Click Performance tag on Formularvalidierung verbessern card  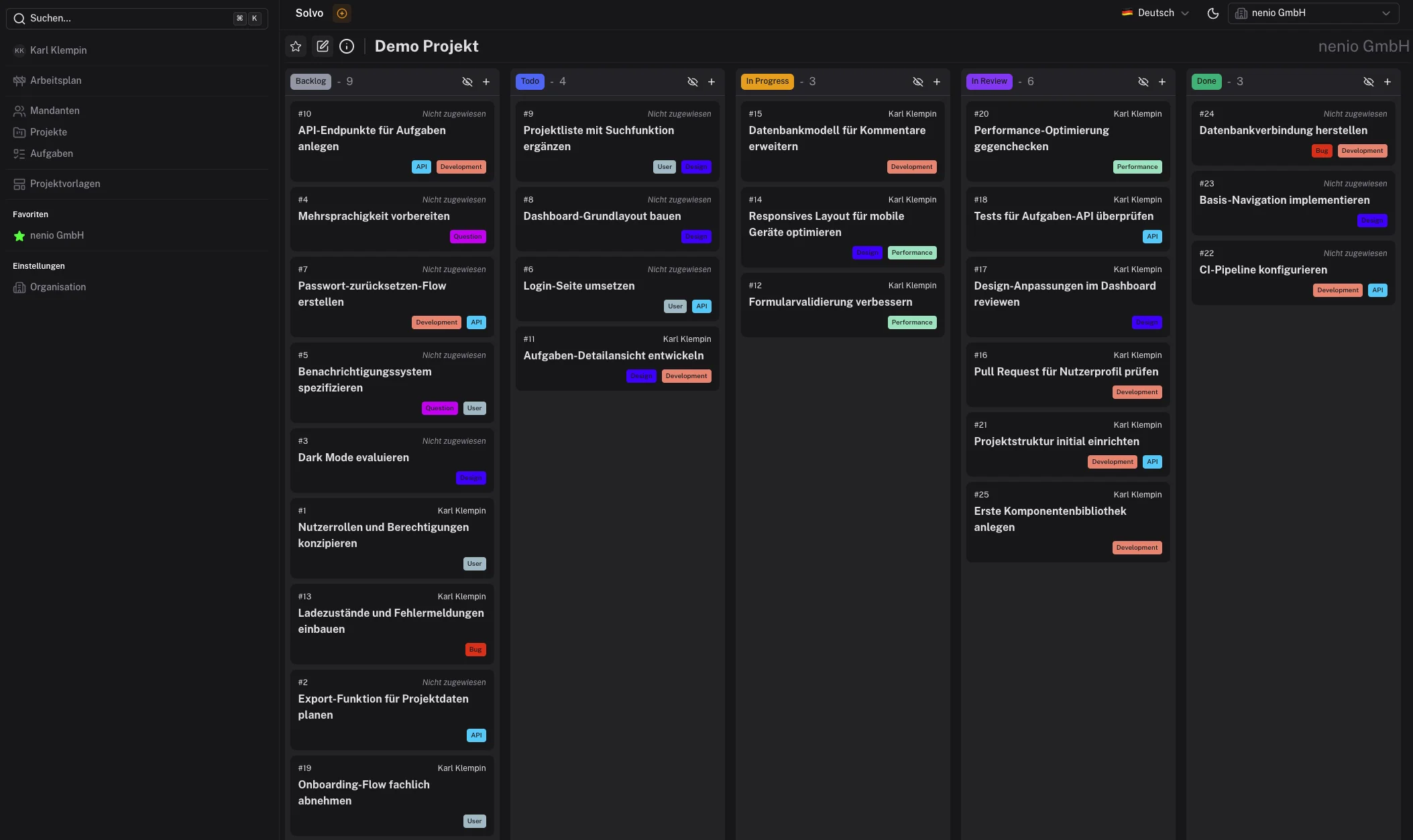(x=912, y=322)
